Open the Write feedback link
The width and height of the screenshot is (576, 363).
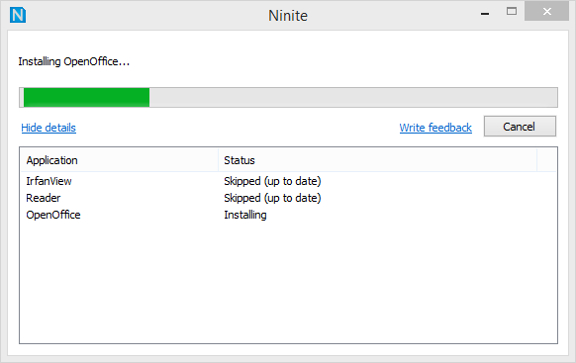pyautogui.click(x=435, y=127)
